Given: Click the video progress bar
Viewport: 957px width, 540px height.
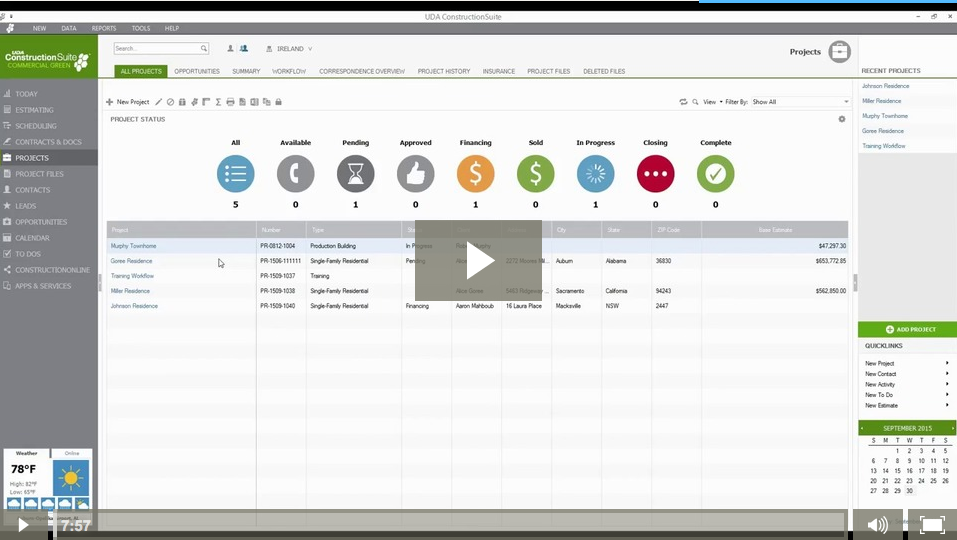Looking at the screenshot, I should click(450, 525).
